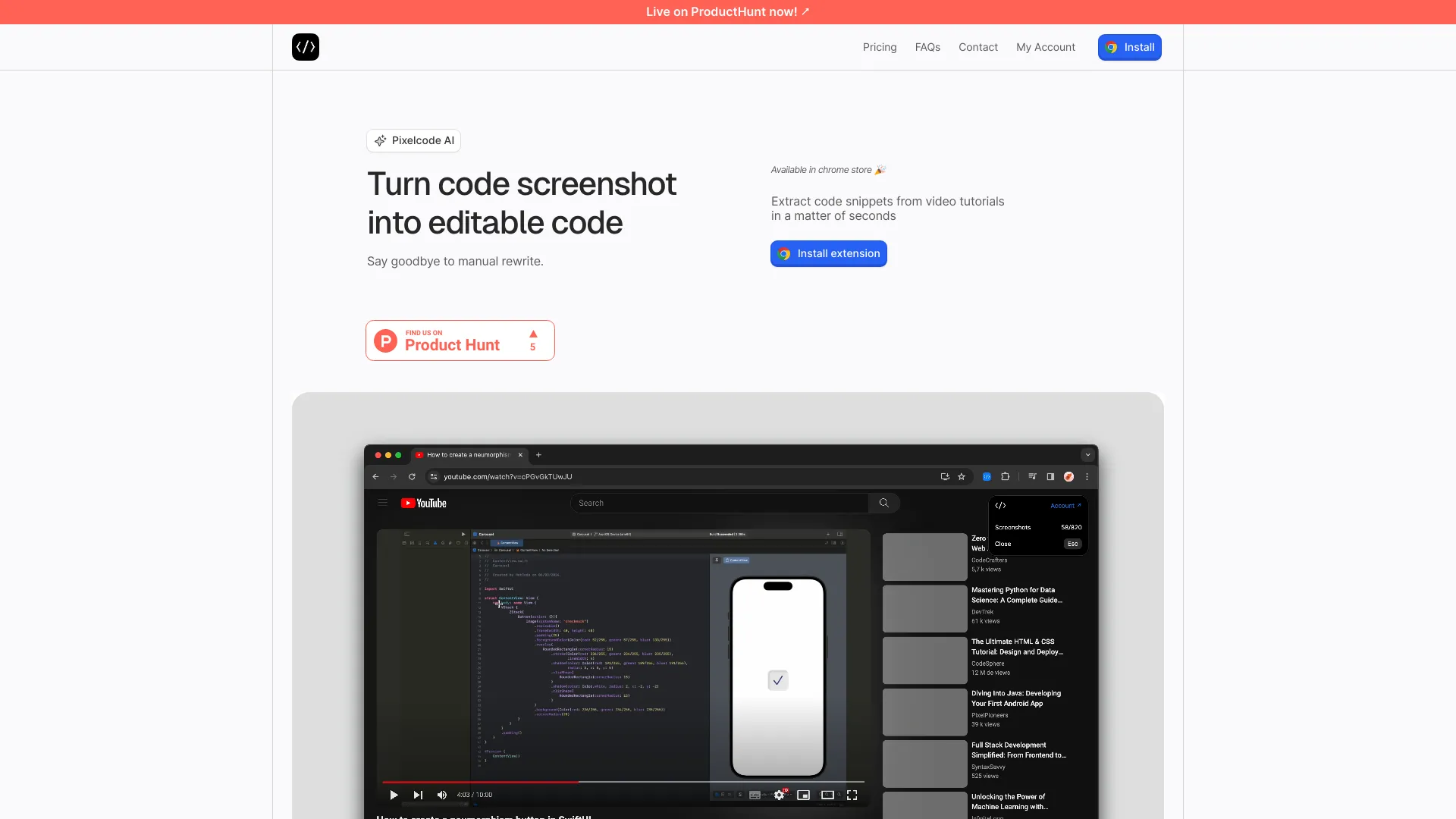
Task: Click the Pixelcode extension panel icon
Action: (999, 505)
